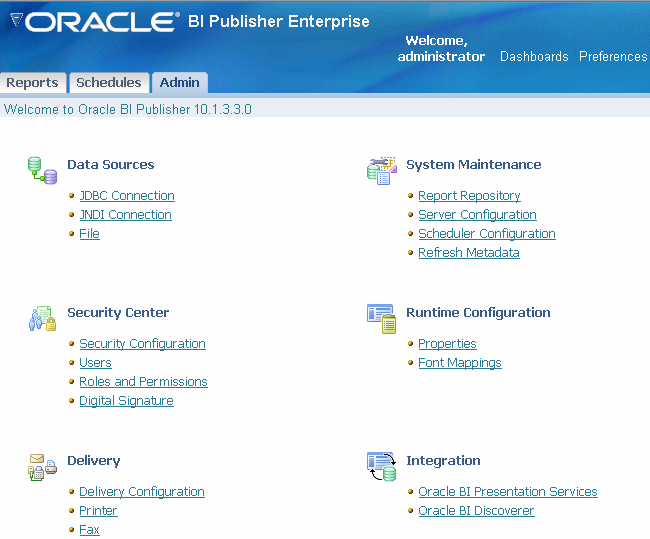Open Preferences in the header

[x=613, y=56]
